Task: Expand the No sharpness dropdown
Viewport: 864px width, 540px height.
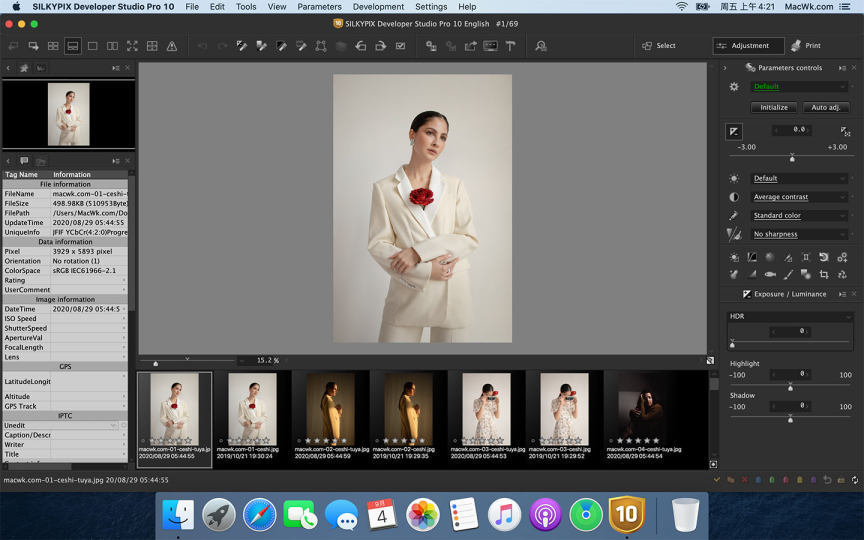Action: click(x=799, y=234)
